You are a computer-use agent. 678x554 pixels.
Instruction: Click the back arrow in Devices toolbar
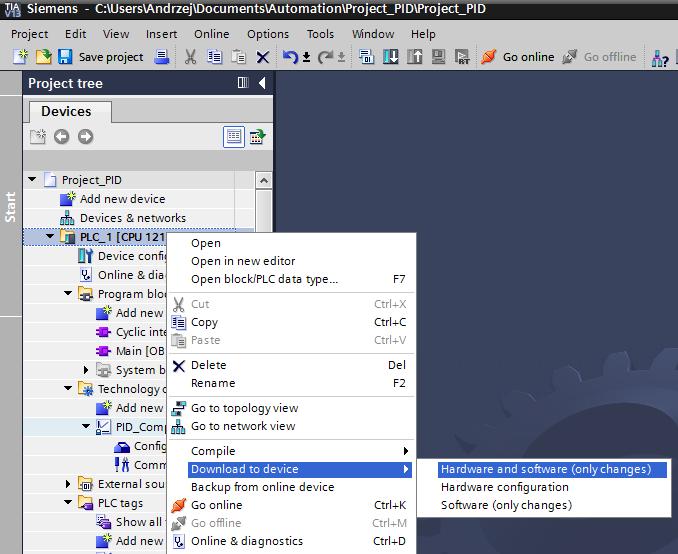(61, 137)
